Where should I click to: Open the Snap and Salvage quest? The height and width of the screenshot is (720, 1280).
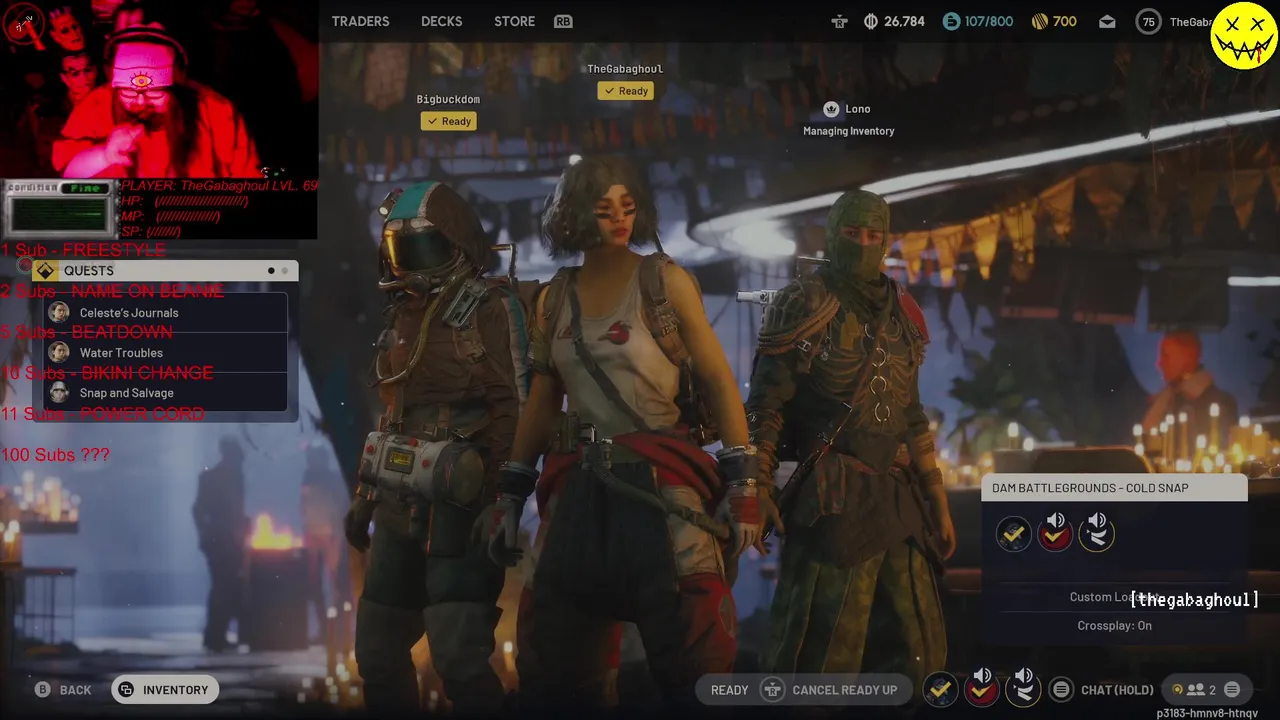[x=167, y=393]
